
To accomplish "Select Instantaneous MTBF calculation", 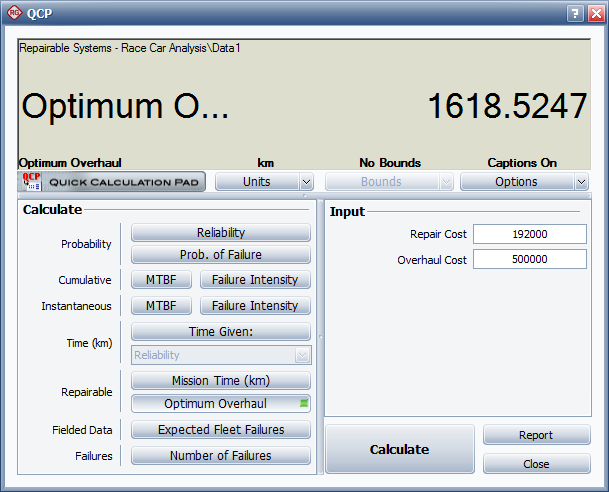I will point(161,306).
